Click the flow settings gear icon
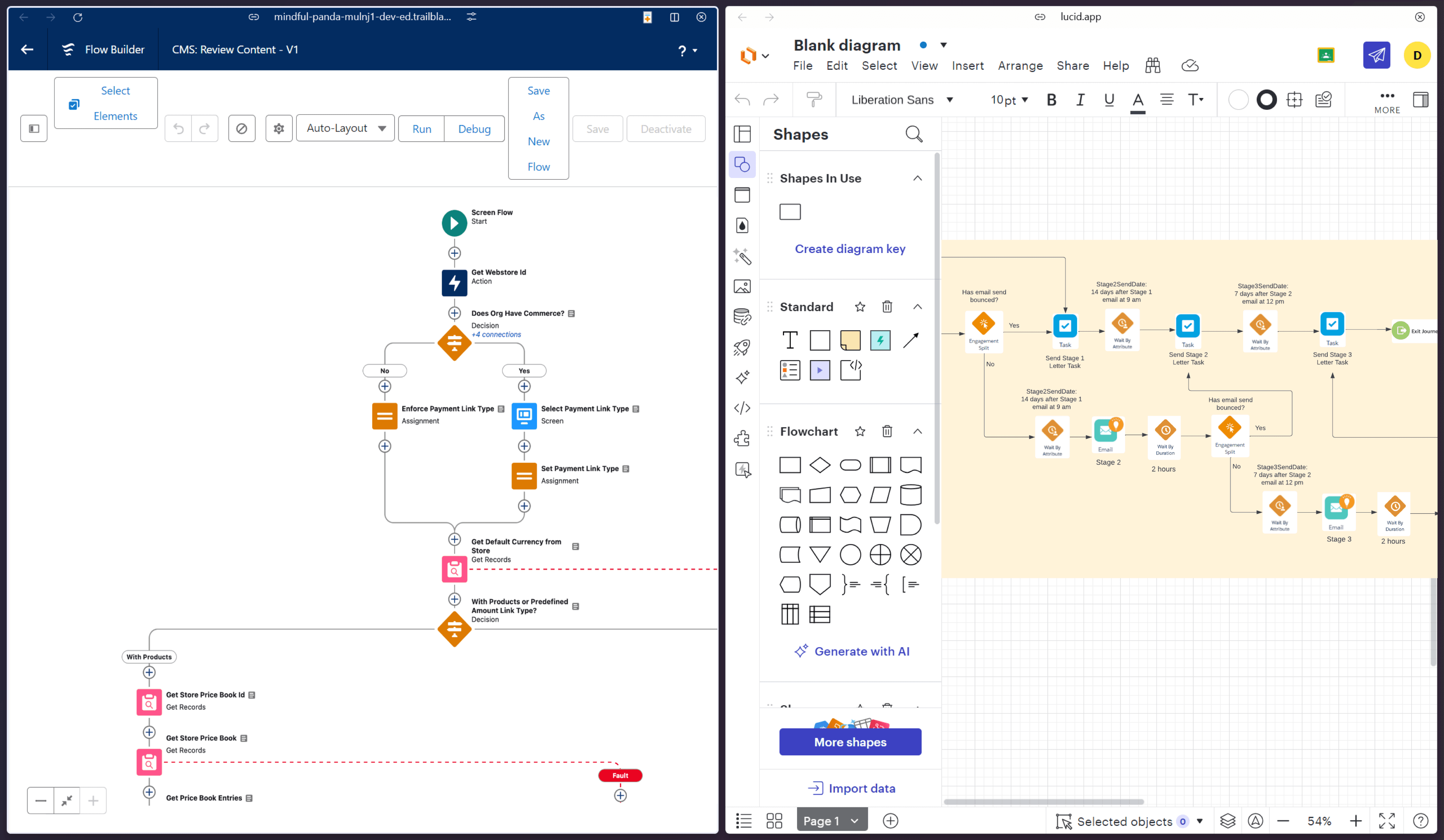This screenshot has width=1444, height=840. tap(279, 128)
